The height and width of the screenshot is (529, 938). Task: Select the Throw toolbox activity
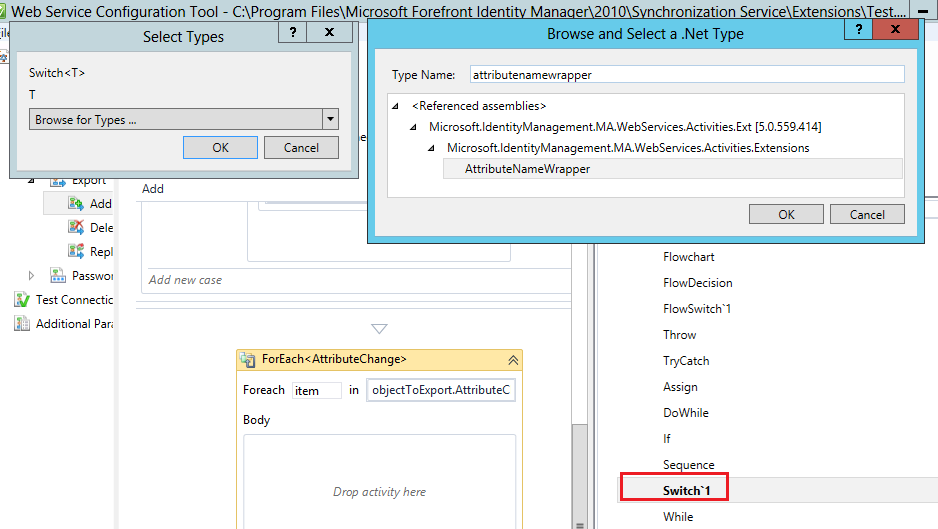click(680, 335)
